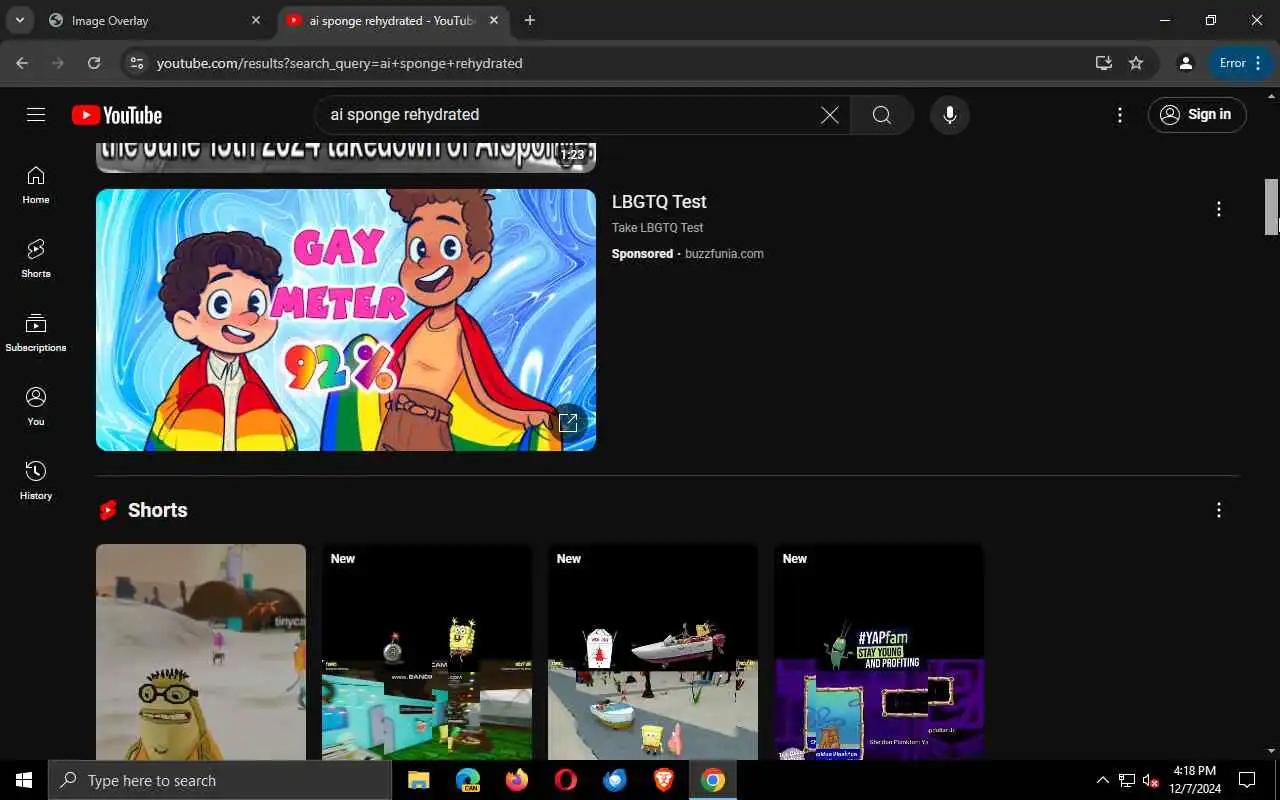Viewport: 1280px width, 800px height.
Task: Open the muted volume tray icon
Action: (1151, 780)
